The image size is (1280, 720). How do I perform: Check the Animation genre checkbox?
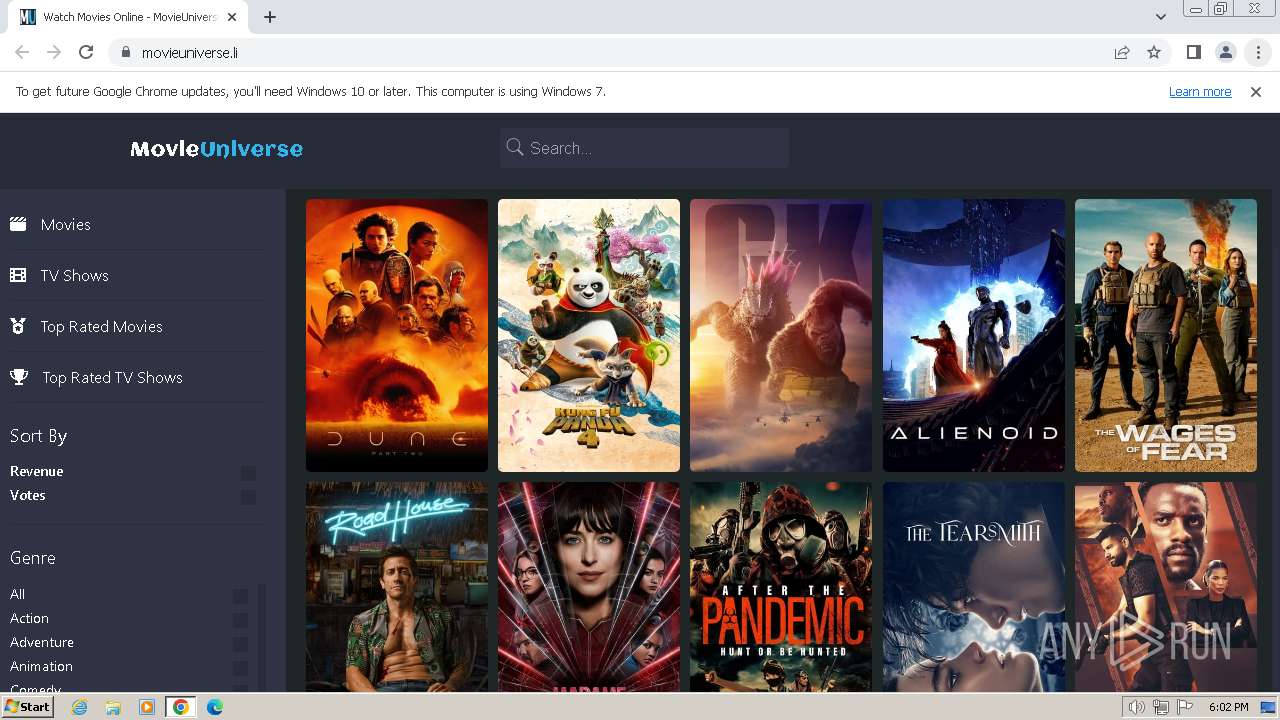pos(240,668)
